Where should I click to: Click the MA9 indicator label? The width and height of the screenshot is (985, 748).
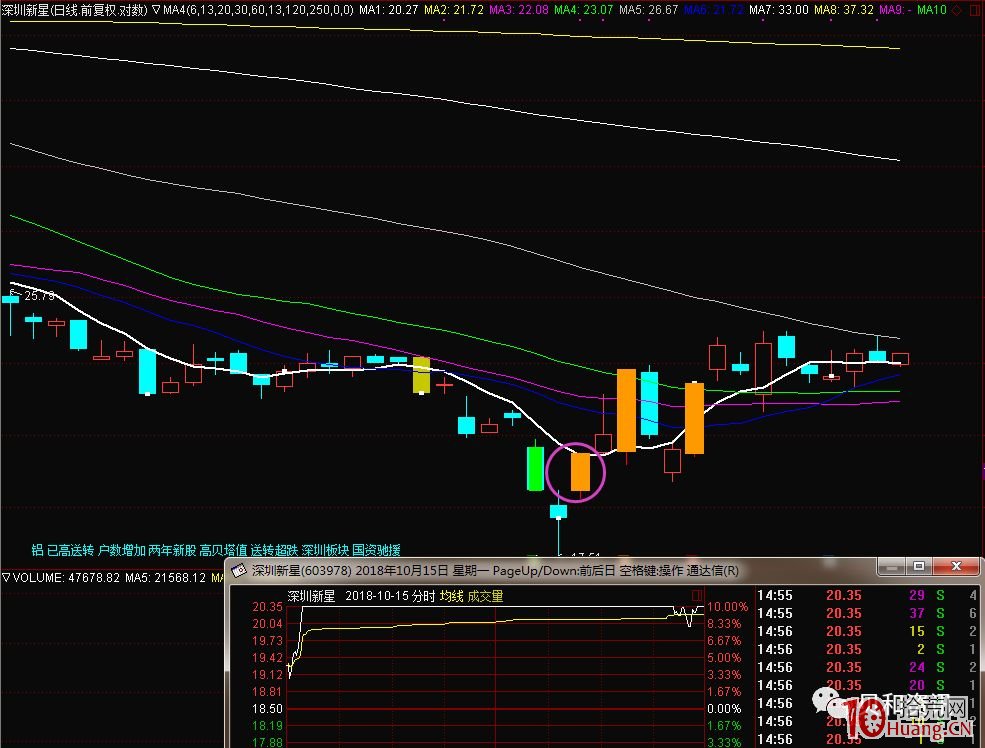coord(896,9)
